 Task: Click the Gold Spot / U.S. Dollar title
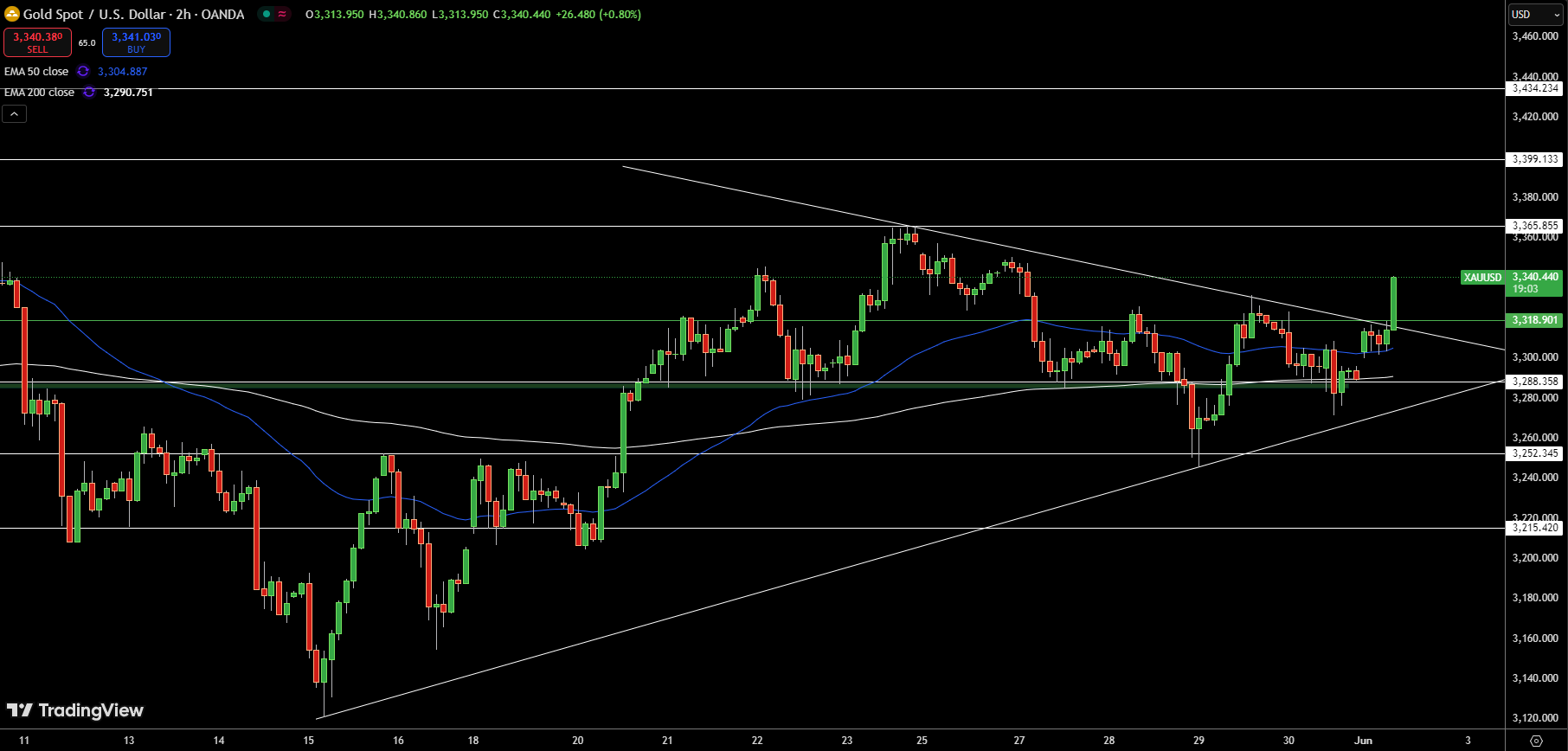(133, 14)
